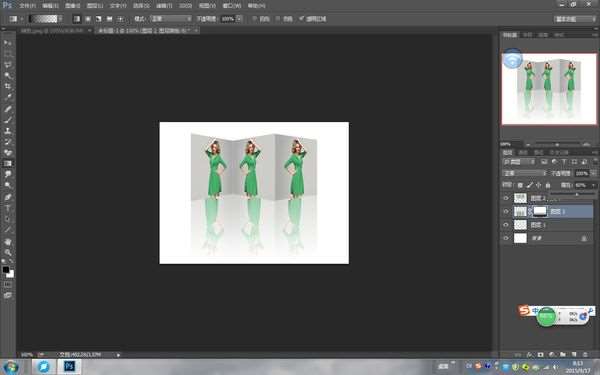Click the foreground black color swatch
600x375 pixels.
[5, 270]
